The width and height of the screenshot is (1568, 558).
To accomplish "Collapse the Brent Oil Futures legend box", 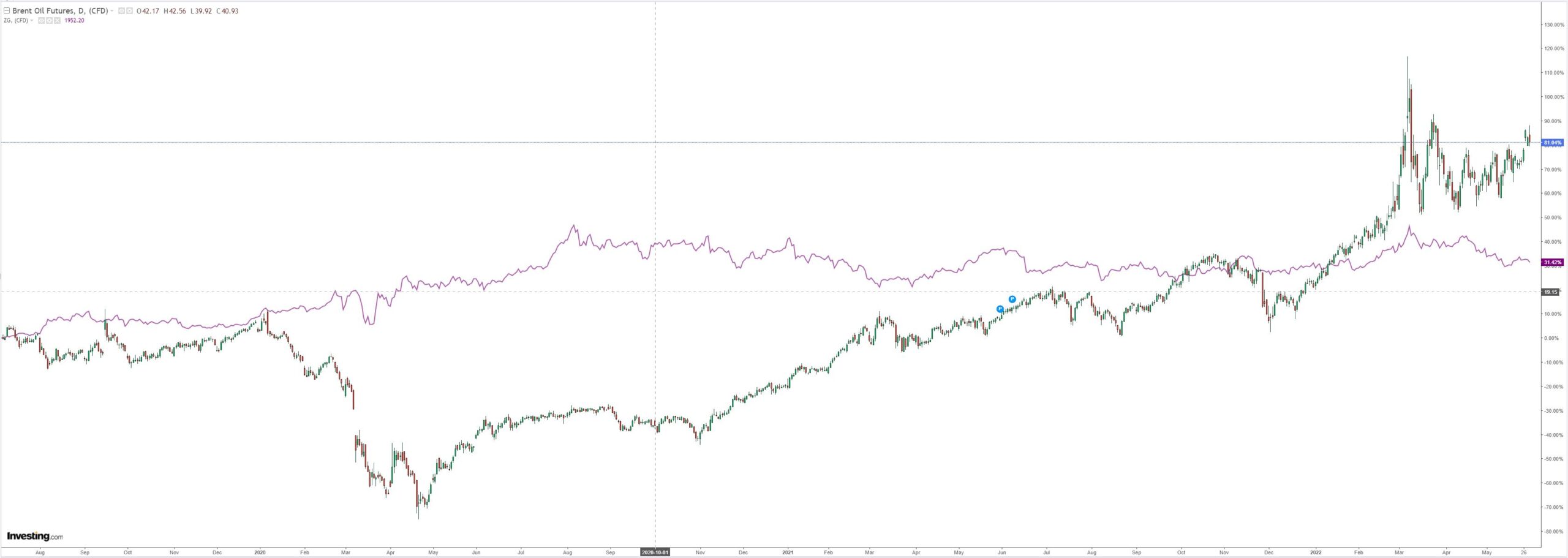I will tap(7, 11).
